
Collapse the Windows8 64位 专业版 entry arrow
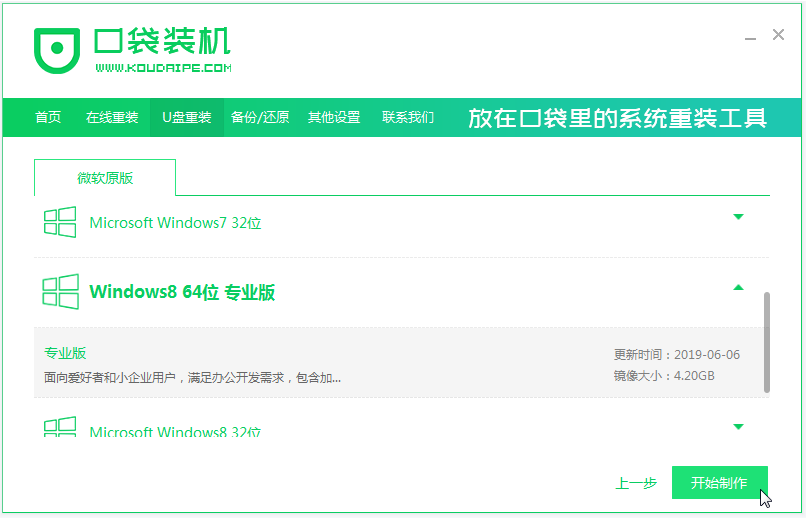click(x=739, y=287)
